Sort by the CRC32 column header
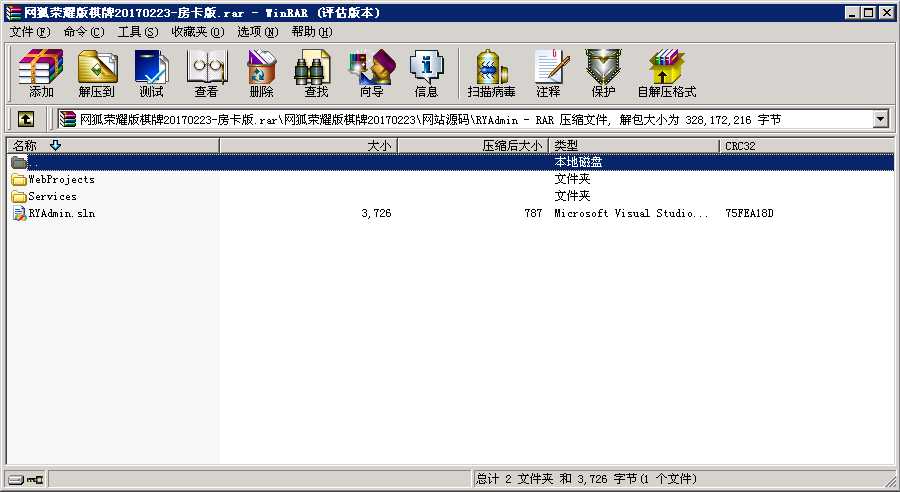Screen dimensions: 900x492 806,146
